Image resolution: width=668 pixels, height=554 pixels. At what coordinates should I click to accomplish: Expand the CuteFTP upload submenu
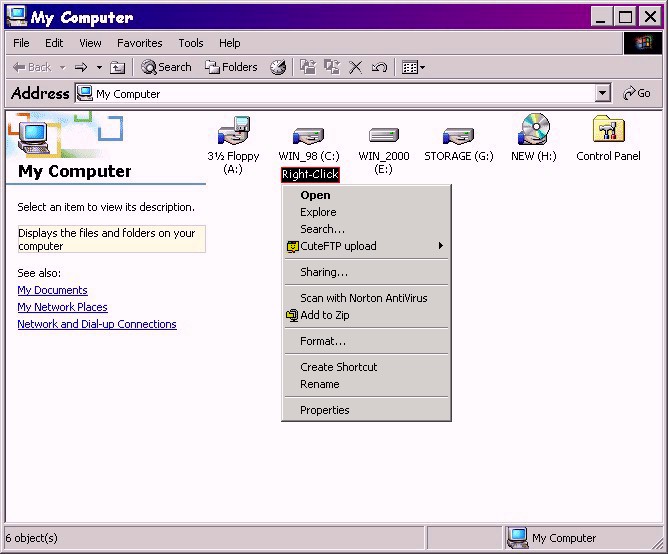tap(366, 246)
